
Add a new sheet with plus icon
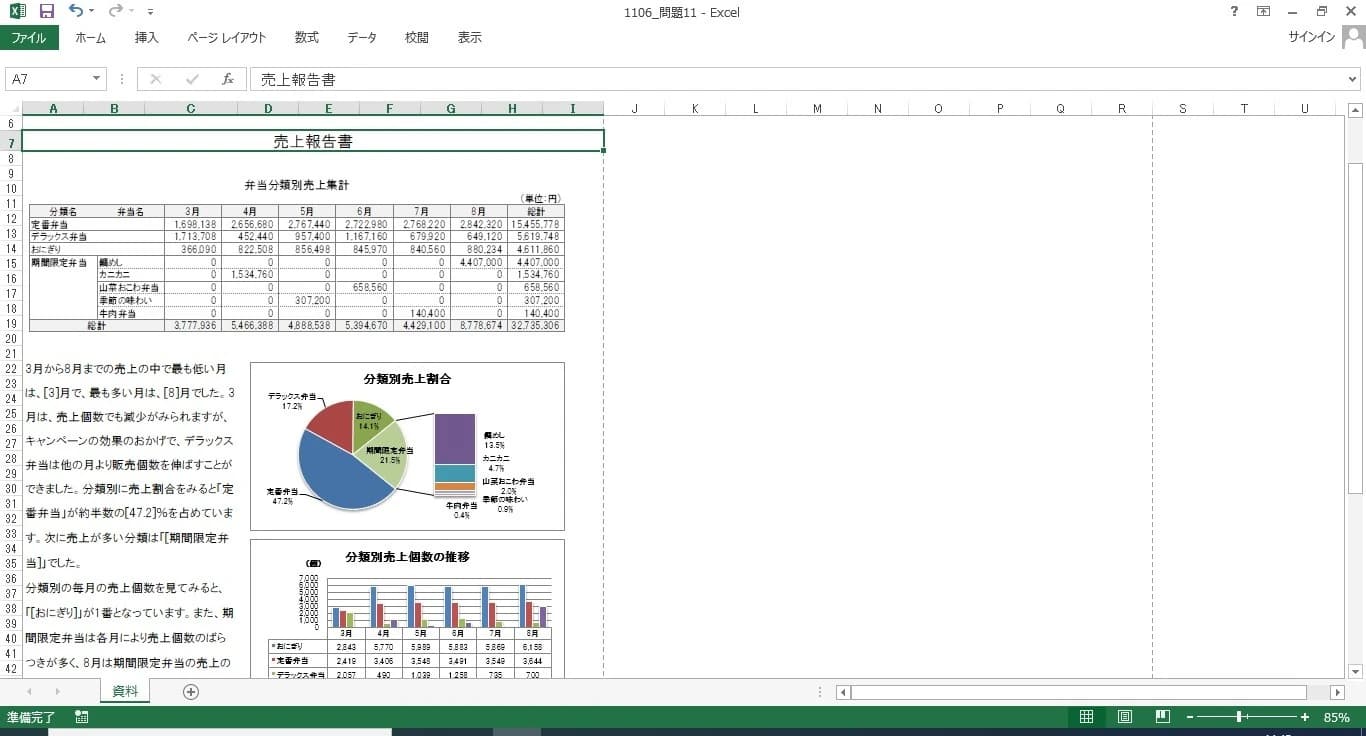[191, 692]
